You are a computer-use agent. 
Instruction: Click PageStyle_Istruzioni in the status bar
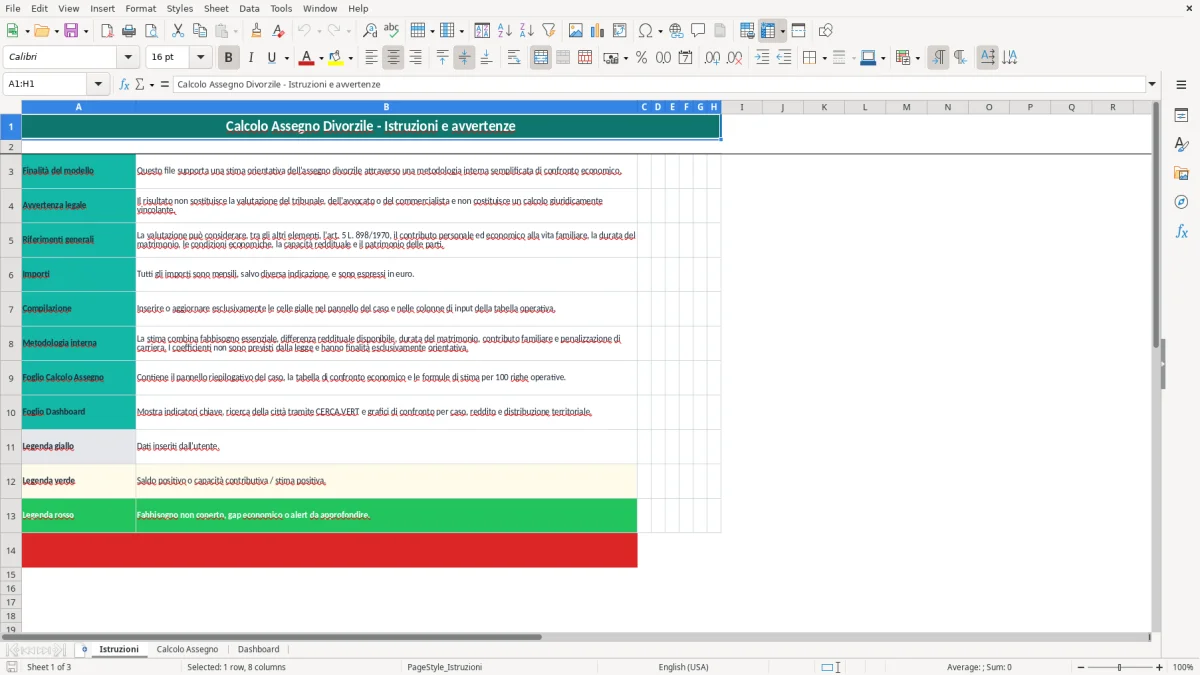[x=444, y=667]
